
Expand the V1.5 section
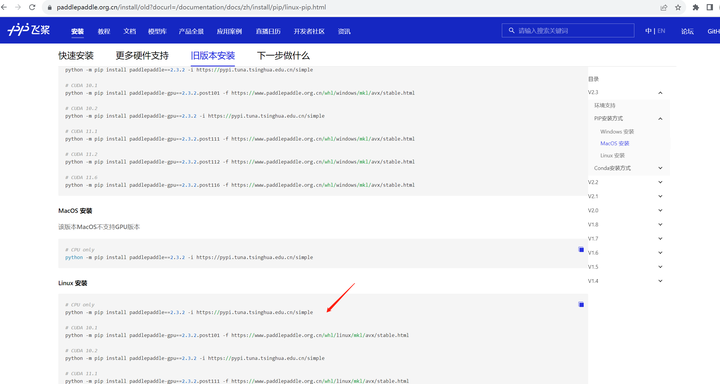point(660,267)
